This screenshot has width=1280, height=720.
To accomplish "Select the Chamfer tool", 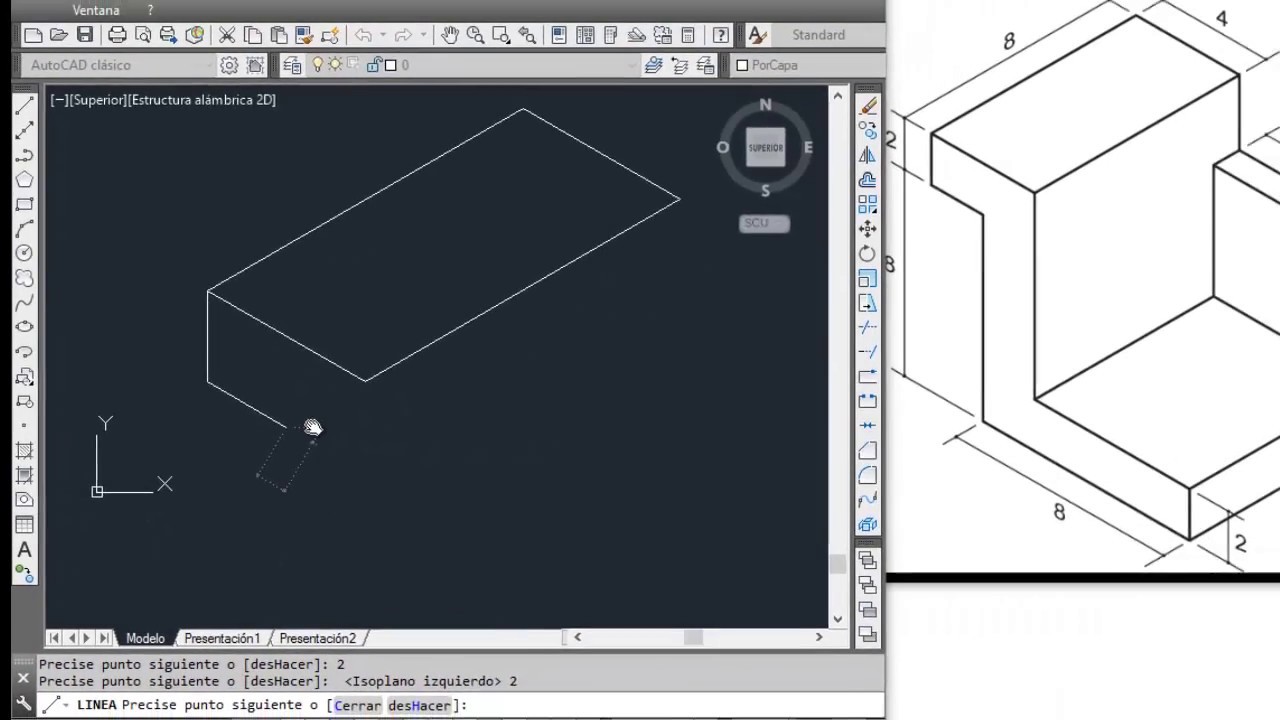I will click(x=867, y=451).
